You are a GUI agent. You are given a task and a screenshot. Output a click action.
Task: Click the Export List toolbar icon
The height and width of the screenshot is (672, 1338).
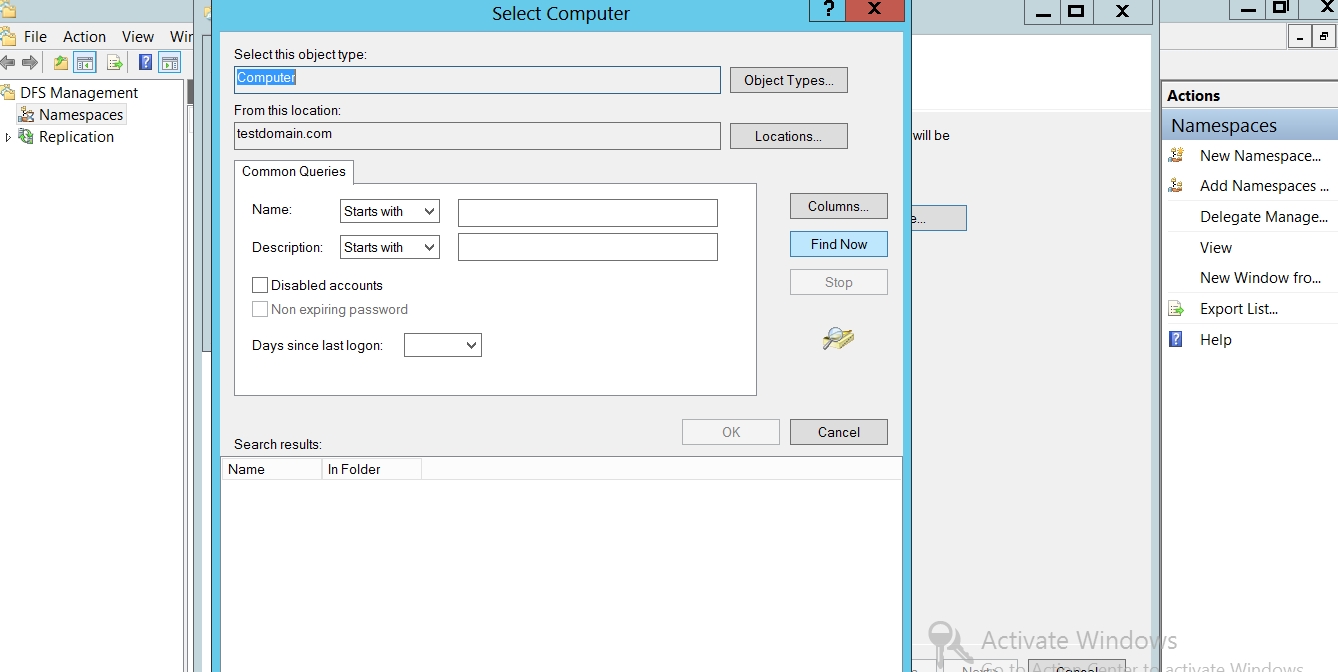point(115,63)
